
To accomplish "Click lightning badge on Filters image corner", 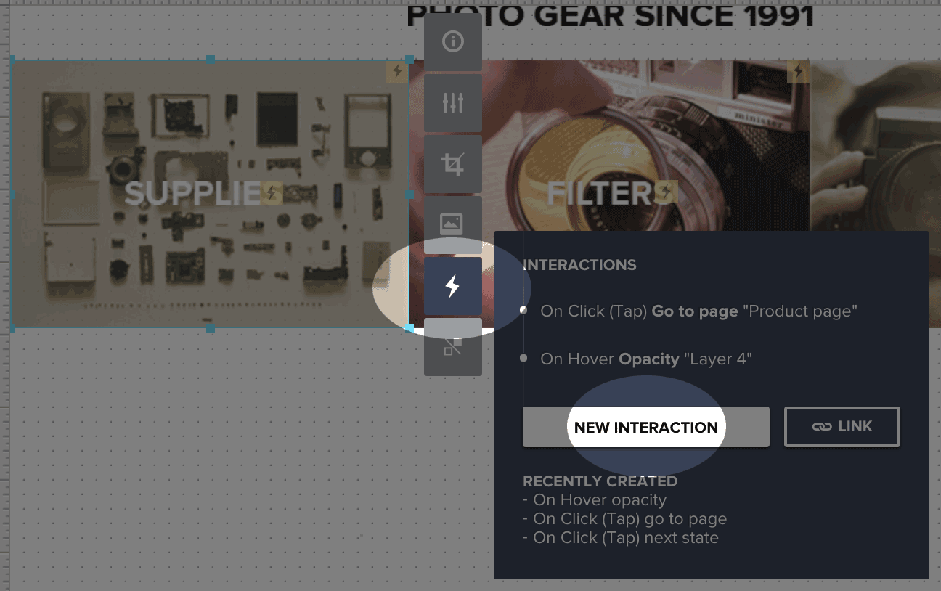I will click(798, 71).
